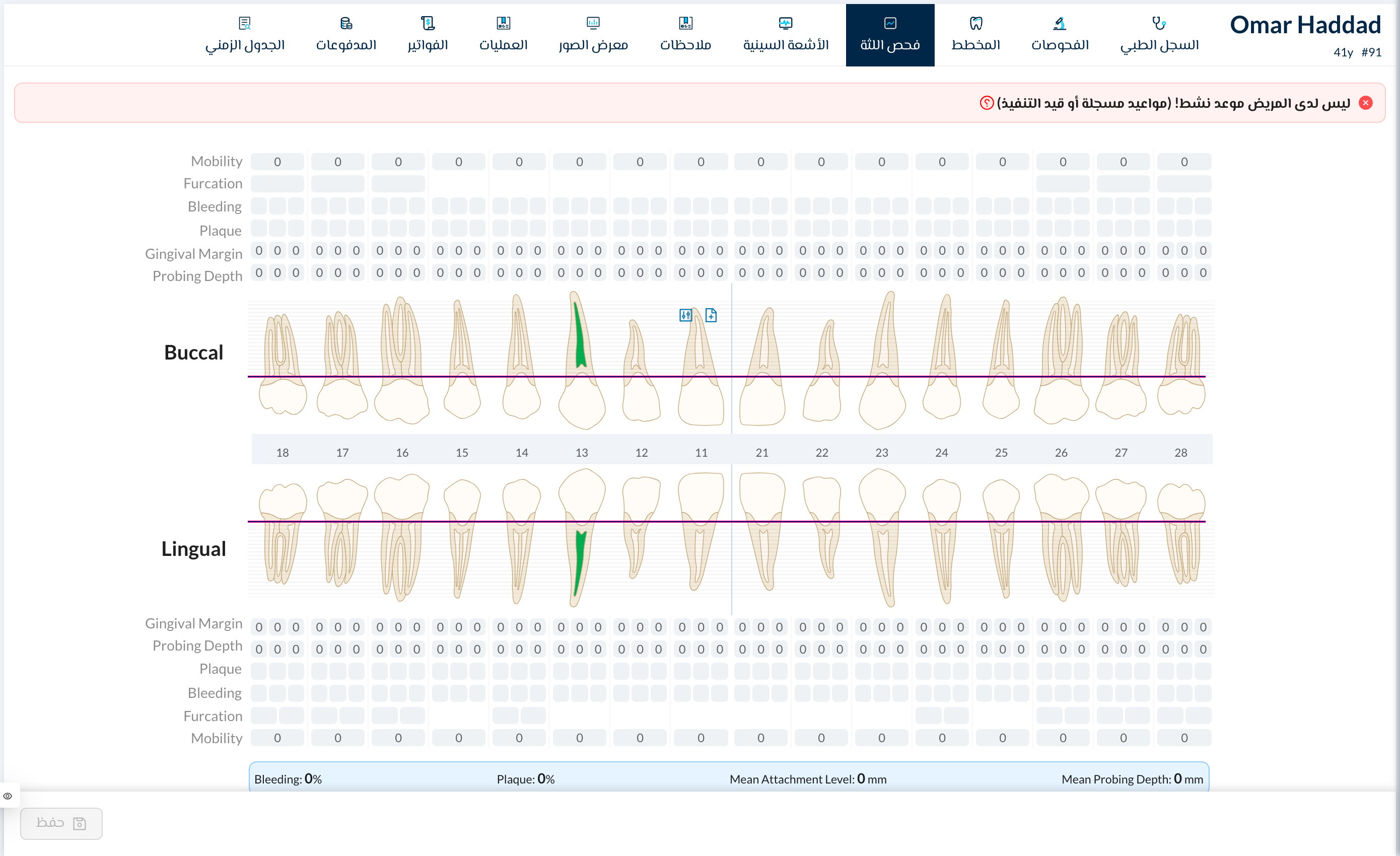Toggle first upper Plaque box for tooth 15

440,228
